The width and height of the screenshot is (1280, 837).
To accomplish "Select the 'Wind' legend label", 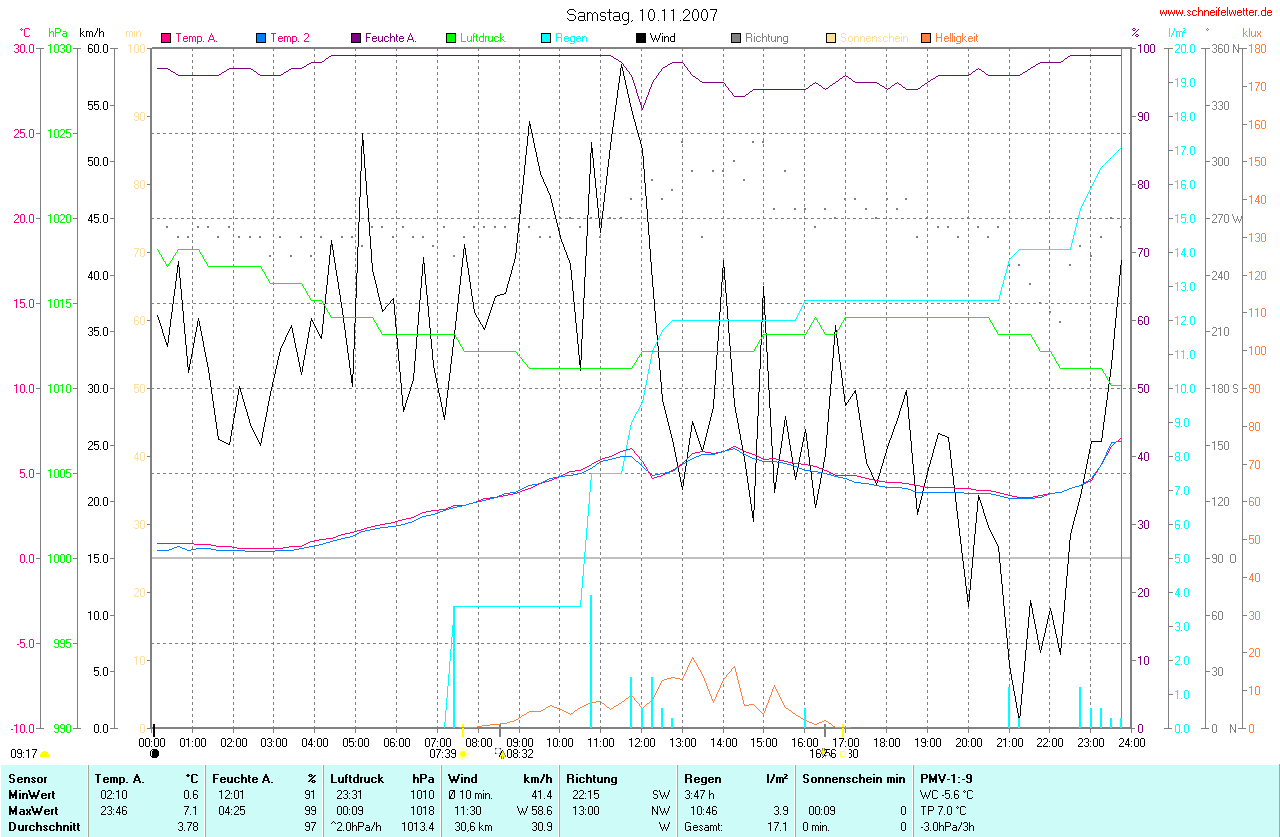I will point(662,38).
